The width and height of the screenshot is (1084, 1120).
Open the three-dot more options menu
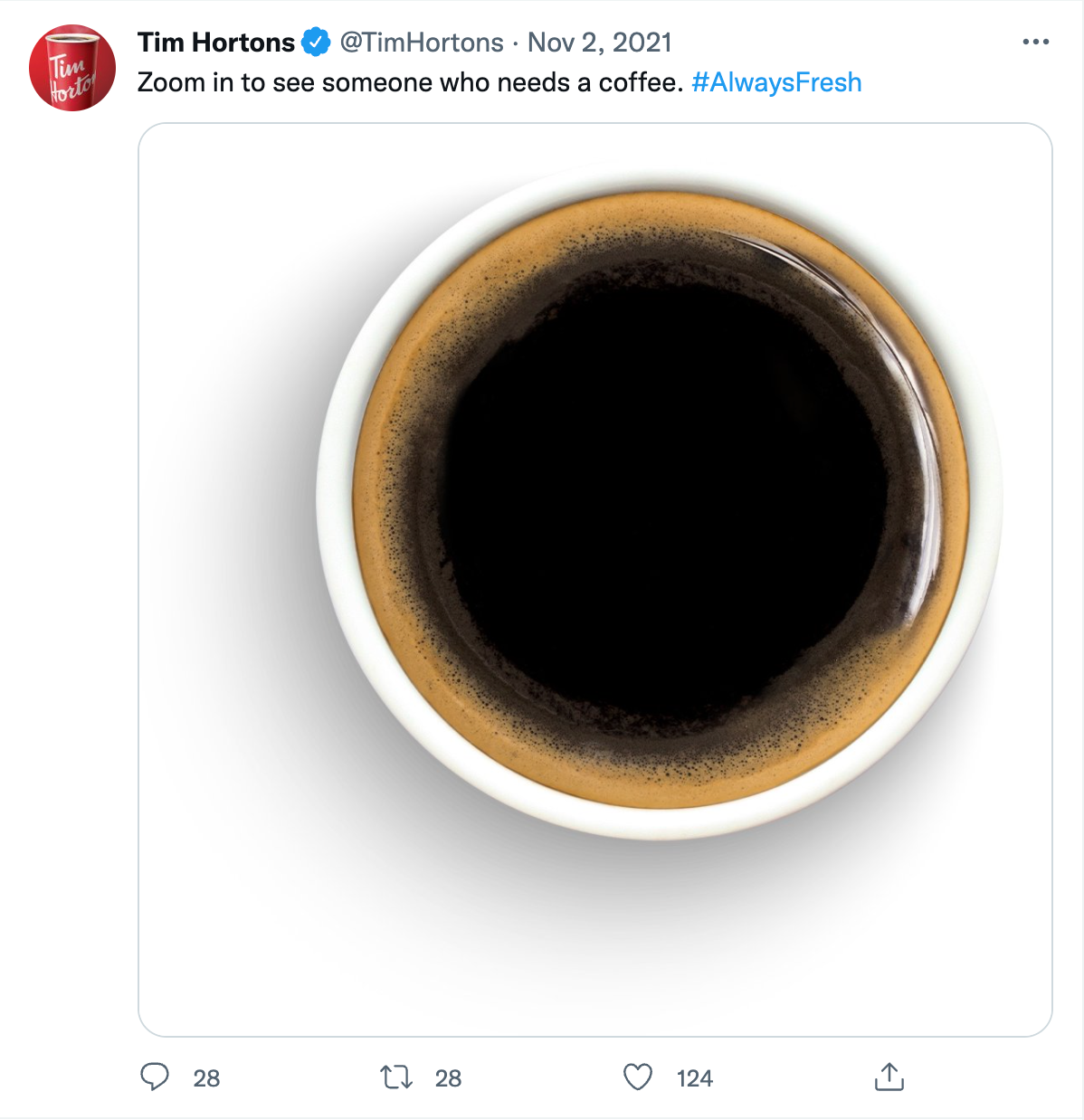(1035, 42)
